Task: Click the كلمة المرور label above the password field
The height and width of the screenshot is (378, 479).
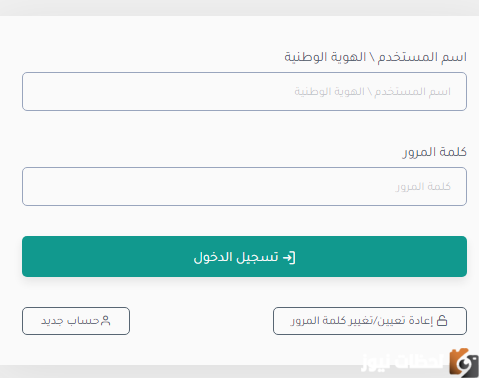Action: click(435, 152)
